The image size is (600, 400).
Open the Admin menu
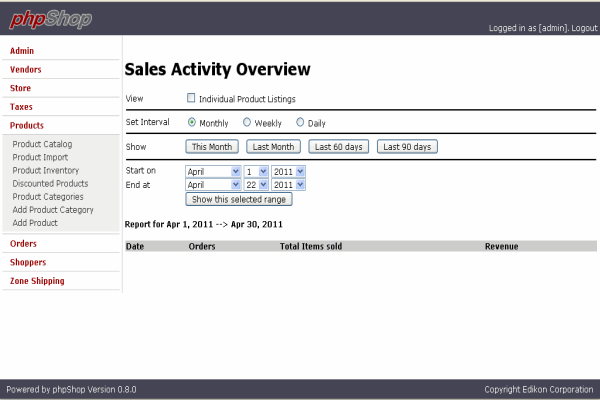[x=22, y=51]
